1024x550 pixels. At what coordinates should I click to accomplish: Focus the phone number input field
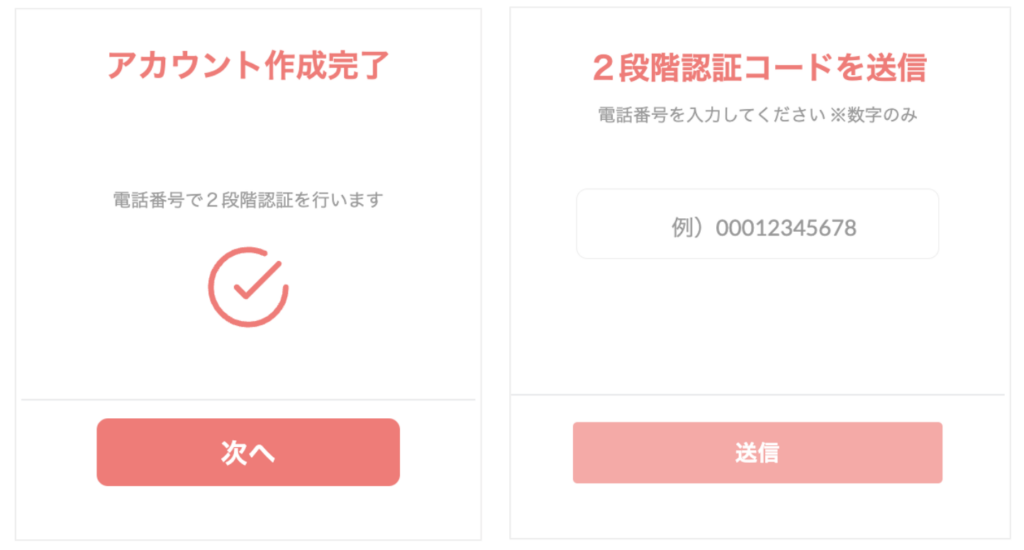pos(758,224)
